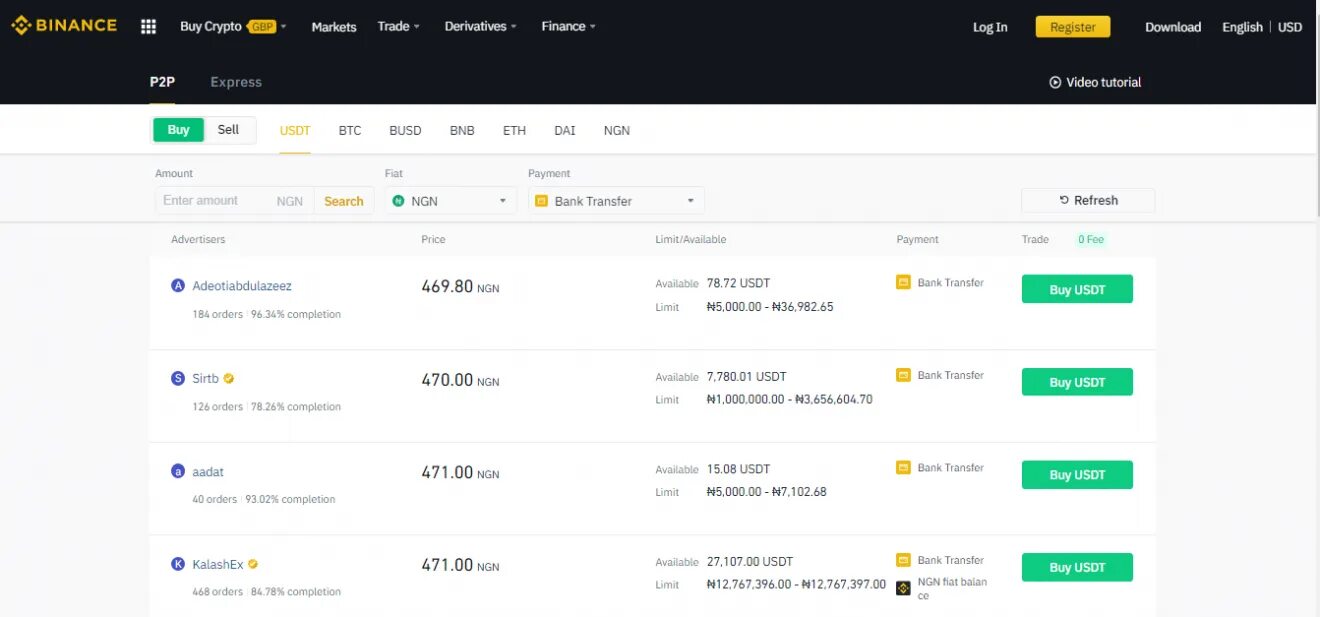Select the BTC coin tab
The height and width of the screenshot is (617, 1320).
[x=350, y=131]
